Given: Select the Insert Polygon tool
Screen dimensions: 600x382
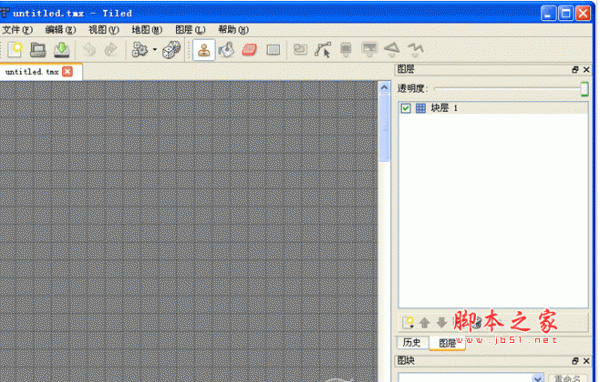Looking at the screenshot, I should pyautogui.click(x=392, y=50).
